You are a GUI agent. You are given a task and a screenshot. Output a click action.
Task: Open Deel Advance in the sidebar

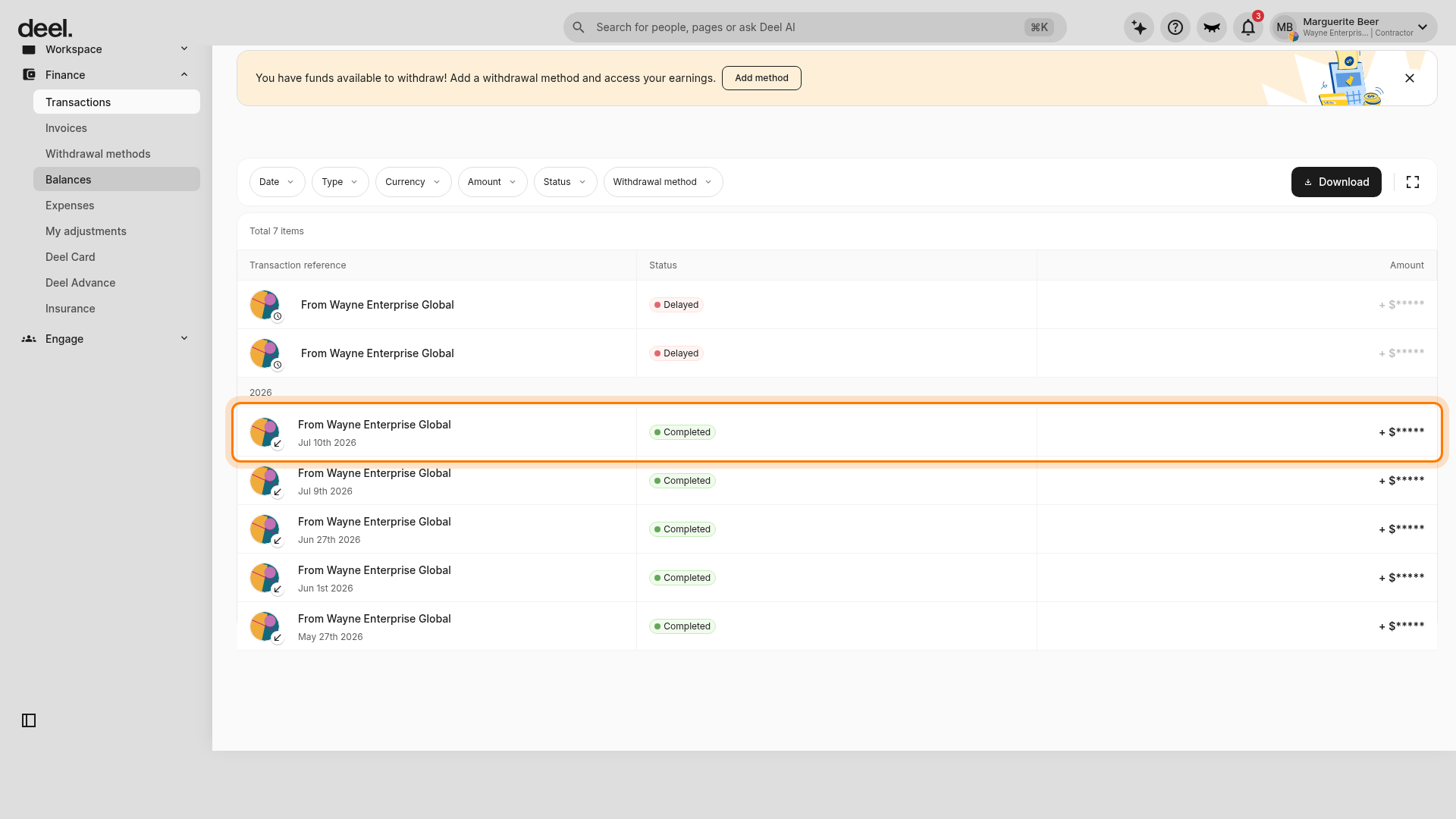tap(117, 283)
